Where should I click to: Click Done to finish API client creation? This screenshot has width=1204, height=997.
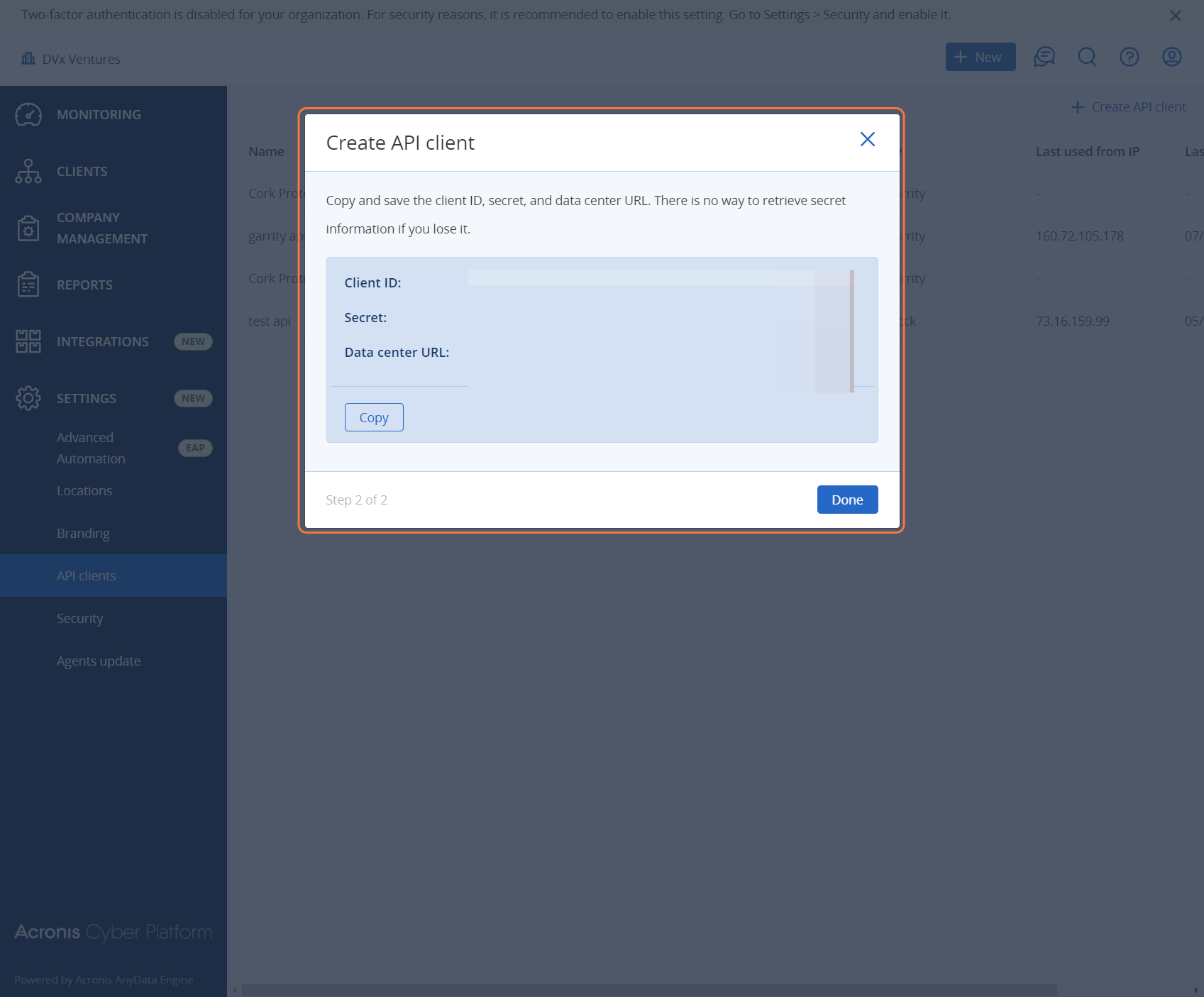click(848, 500)
